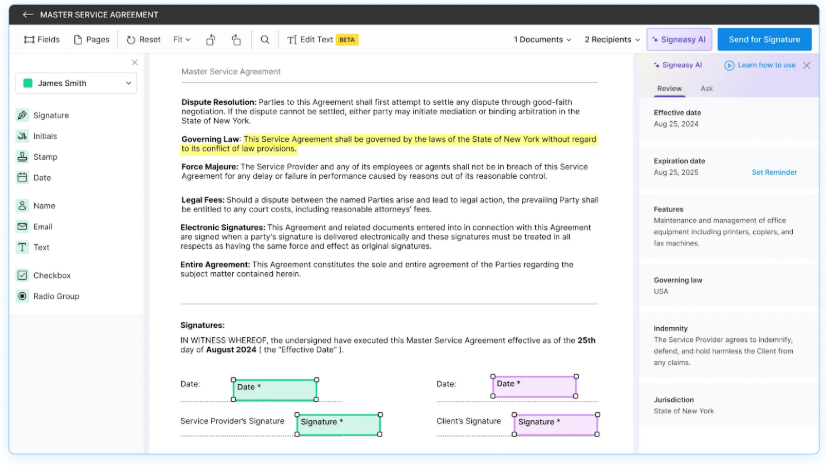Close the Signeasy AI side panel

coord(807,65)
